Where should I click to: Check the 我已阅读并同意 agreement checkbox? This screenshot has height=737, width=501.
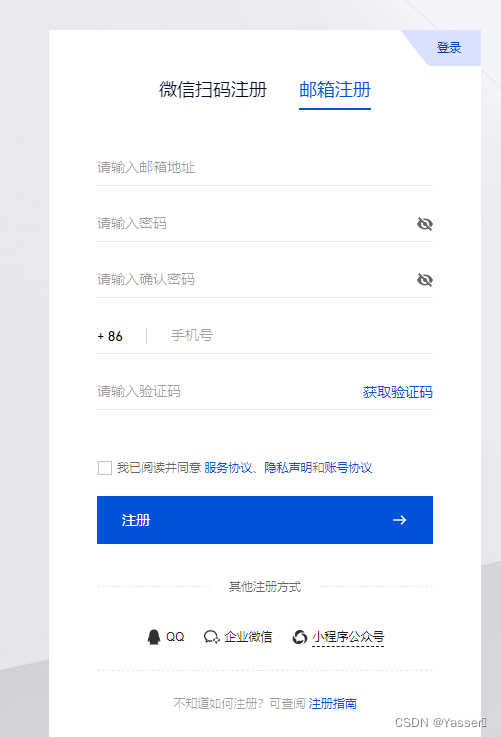pos(104,468)
